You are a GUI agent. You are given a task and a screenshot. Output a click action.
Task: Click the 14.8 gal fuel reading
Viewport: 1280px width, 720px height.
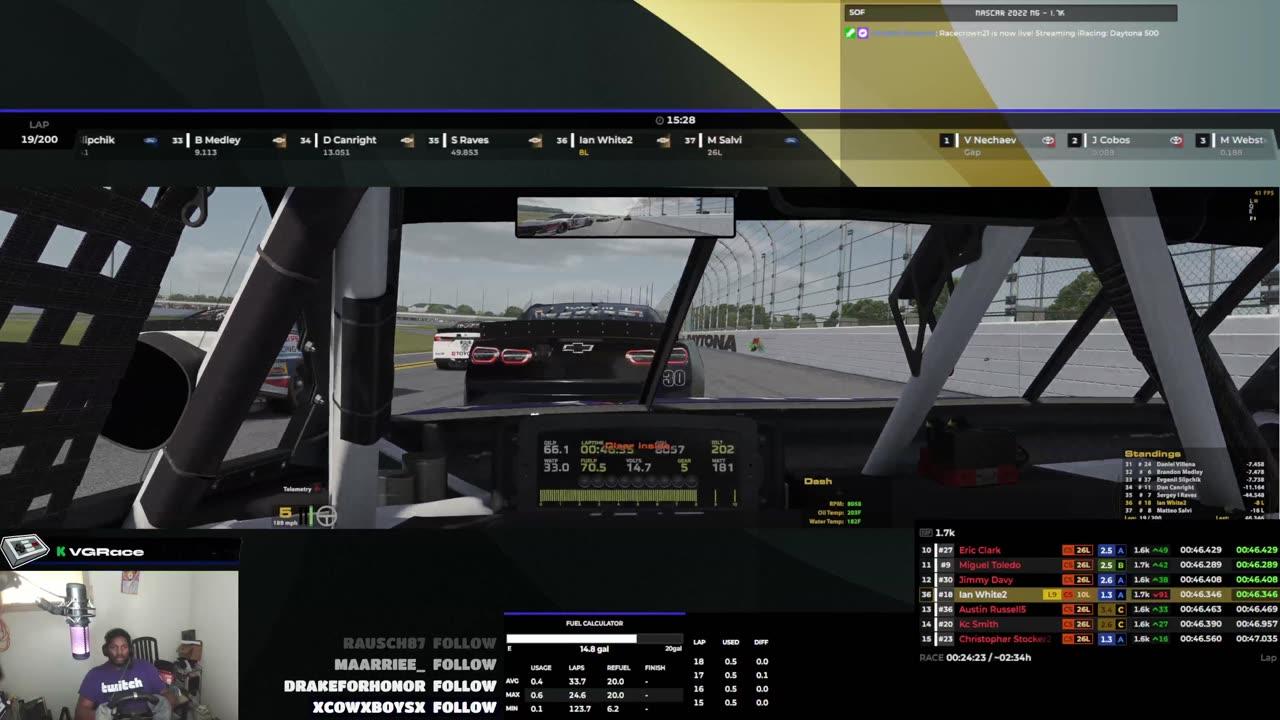click(594, 649)
